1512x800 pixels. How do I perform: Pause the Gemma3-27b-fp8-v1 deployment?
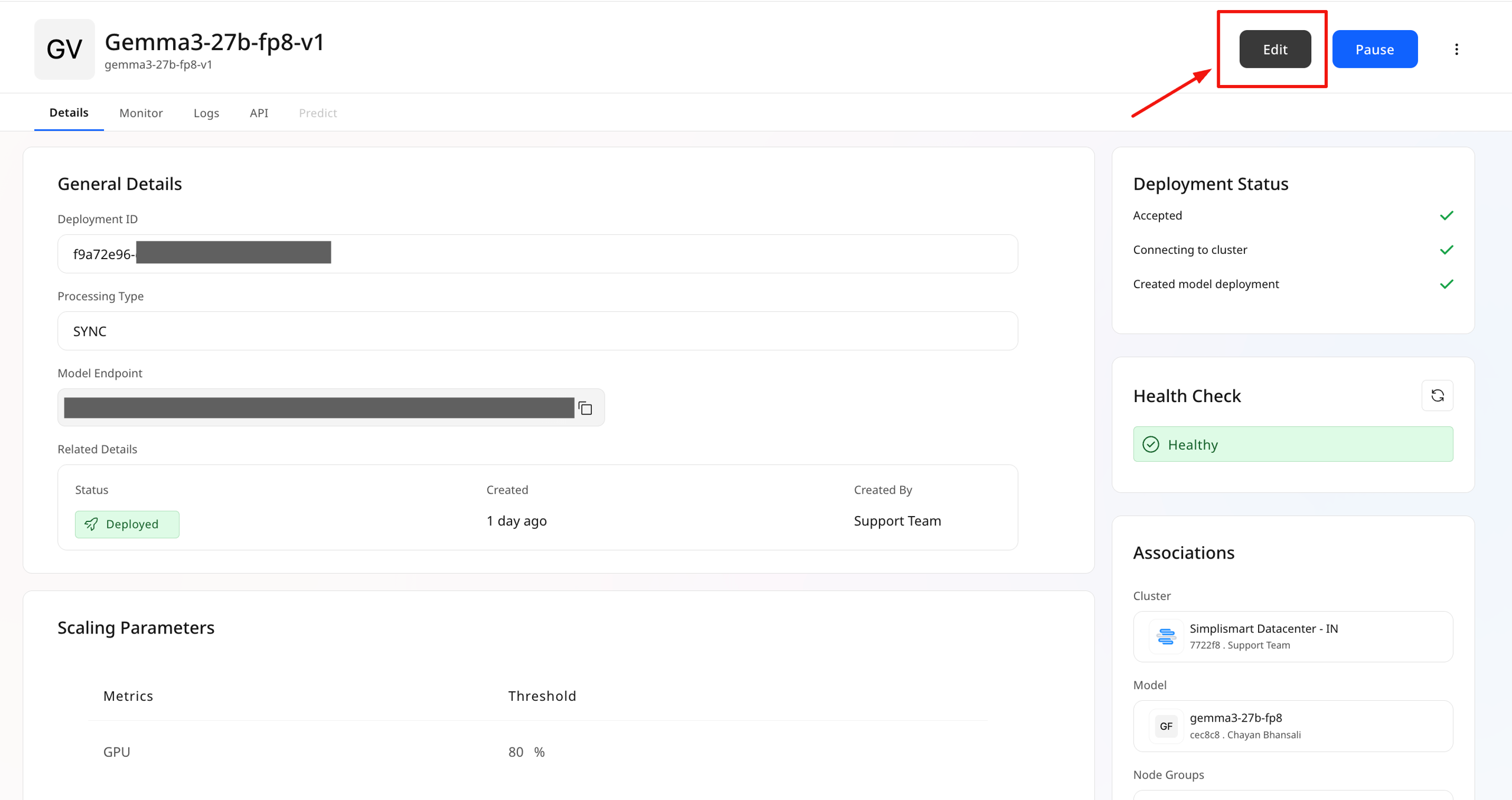(1374, 49)
